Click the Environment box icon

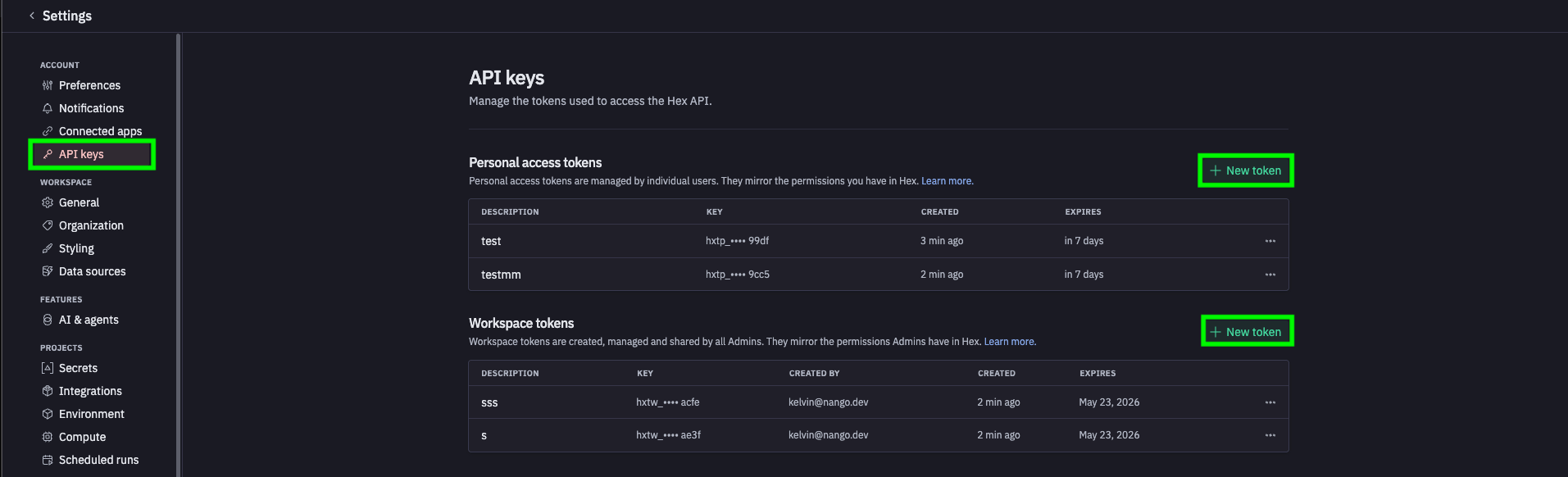click(48, 414)
